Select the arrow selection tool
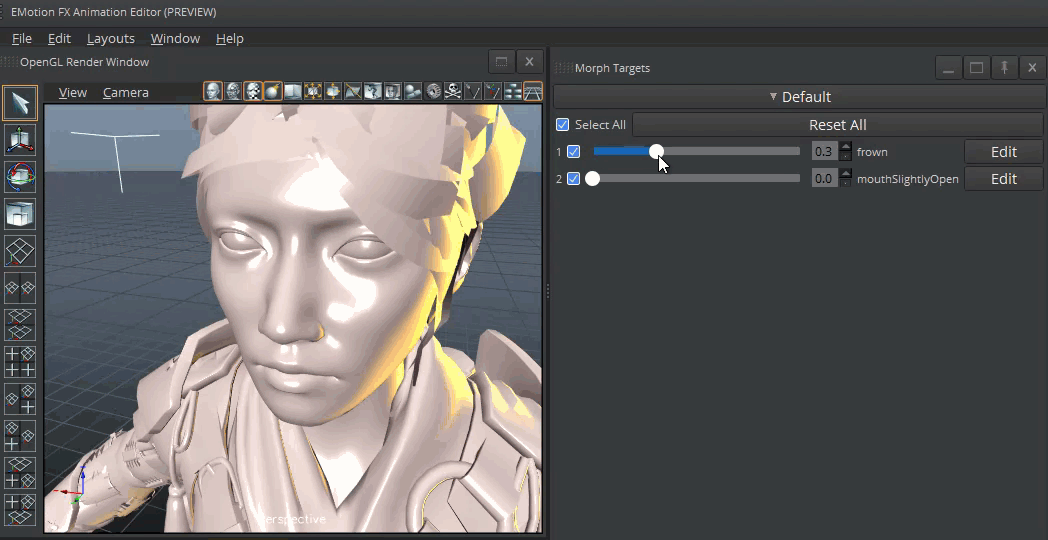1048x540 pixels. click(20, 102)
